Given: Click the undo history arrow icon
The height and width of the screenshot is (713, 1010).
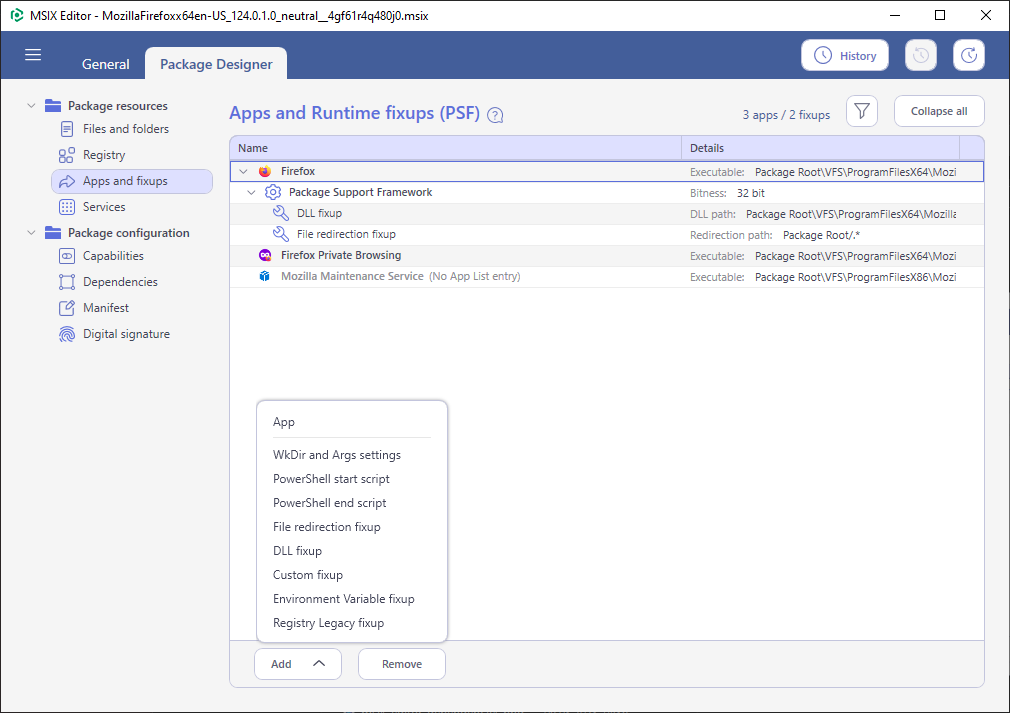Looking at the screenshot, I should (x=920, y=55).
